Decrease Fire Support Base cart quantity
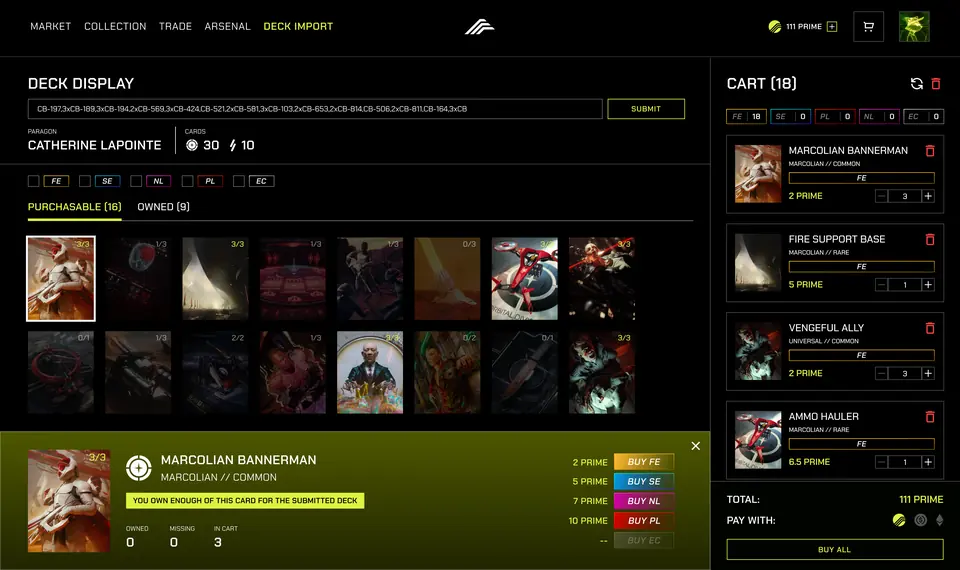The width and height of the screenshot is (960, 570). [881, 285]
